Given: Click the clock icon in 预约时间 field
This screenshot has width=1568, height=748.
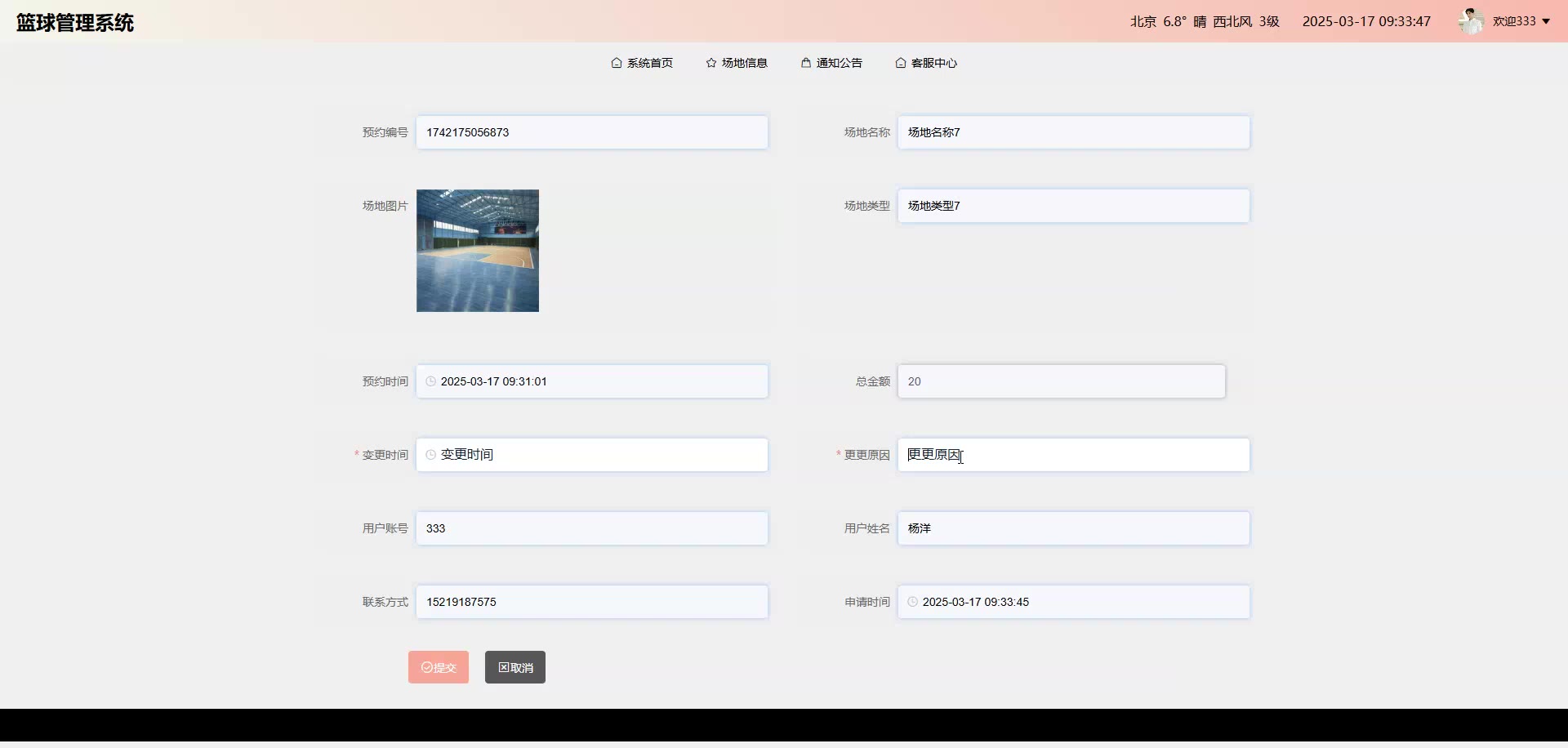Looking at the screenshot, I should click(431, 381).
